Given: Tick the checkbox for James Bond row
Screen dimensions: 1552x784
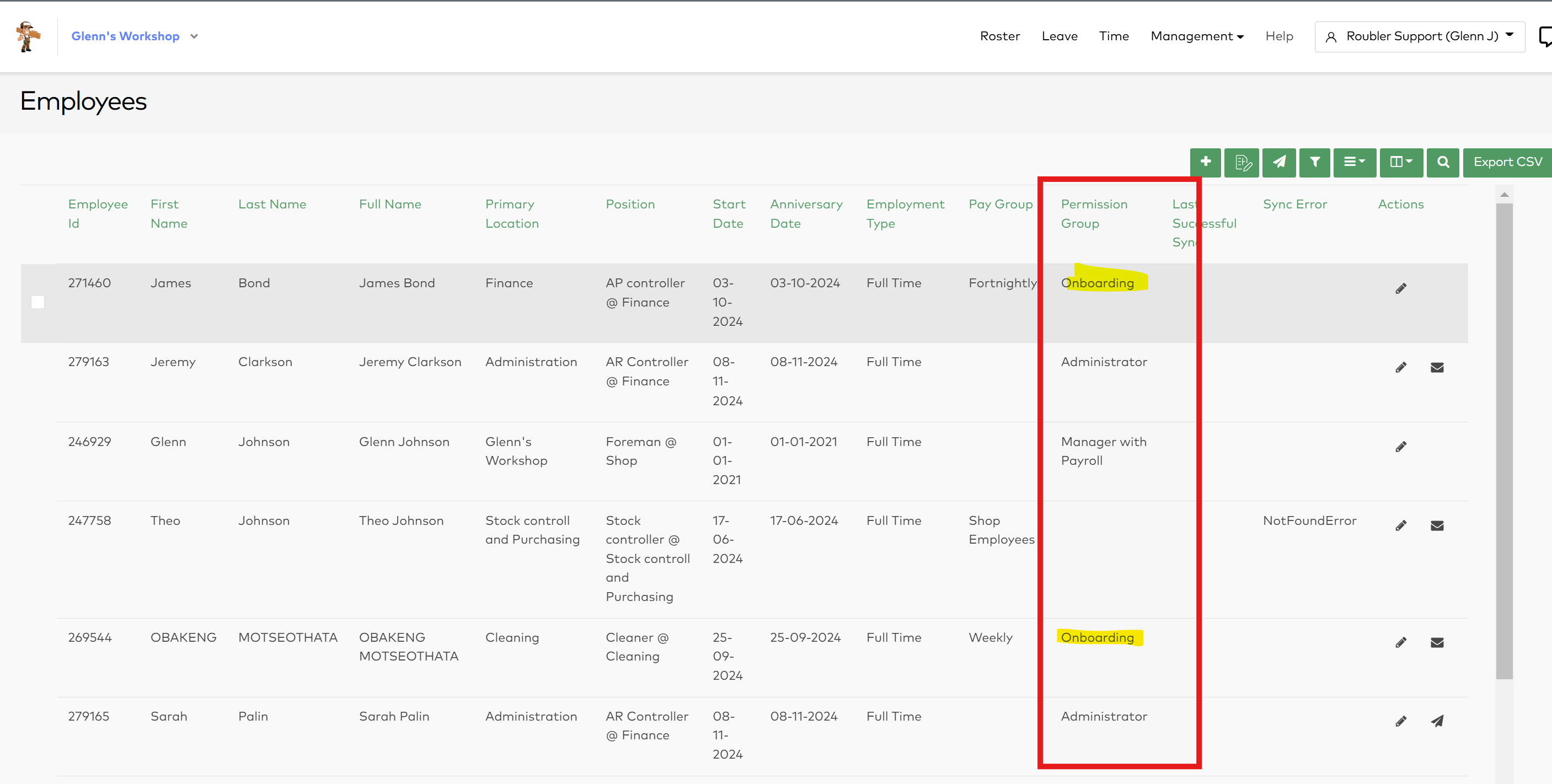Looking at the screenshot, I should [x=38, y=302].
